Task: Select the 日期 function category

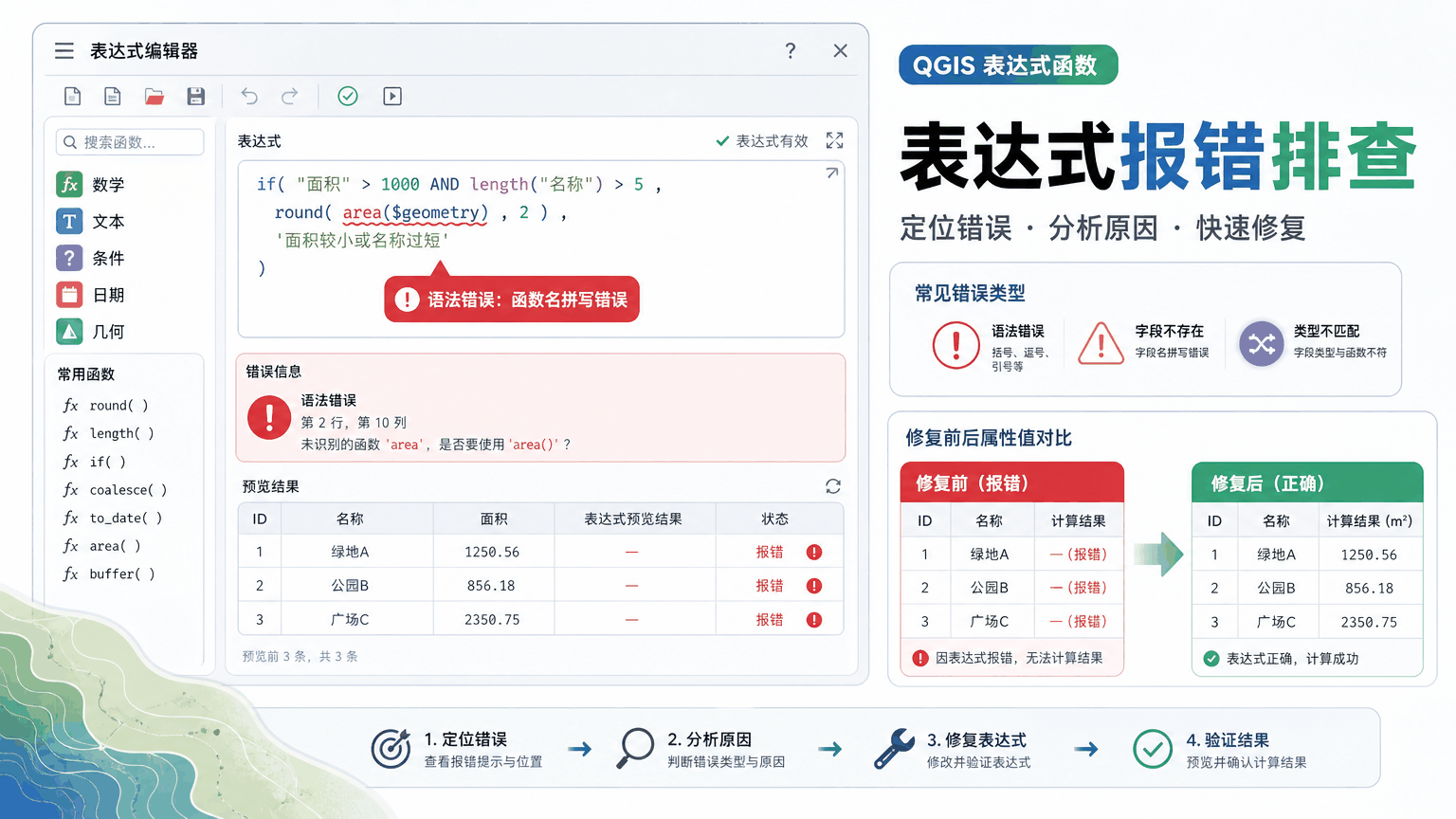Action: (109, 295)
